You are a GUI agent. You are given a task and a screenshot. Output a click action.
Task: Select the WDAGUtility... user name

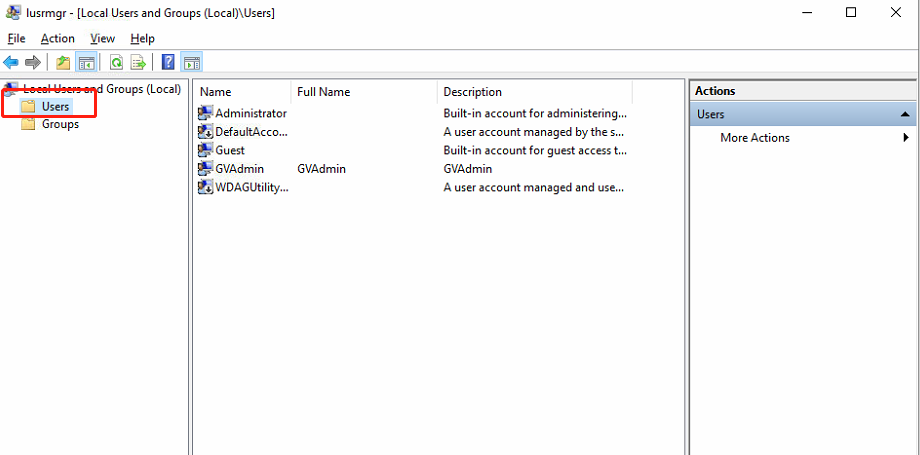[x=252, y=188]
